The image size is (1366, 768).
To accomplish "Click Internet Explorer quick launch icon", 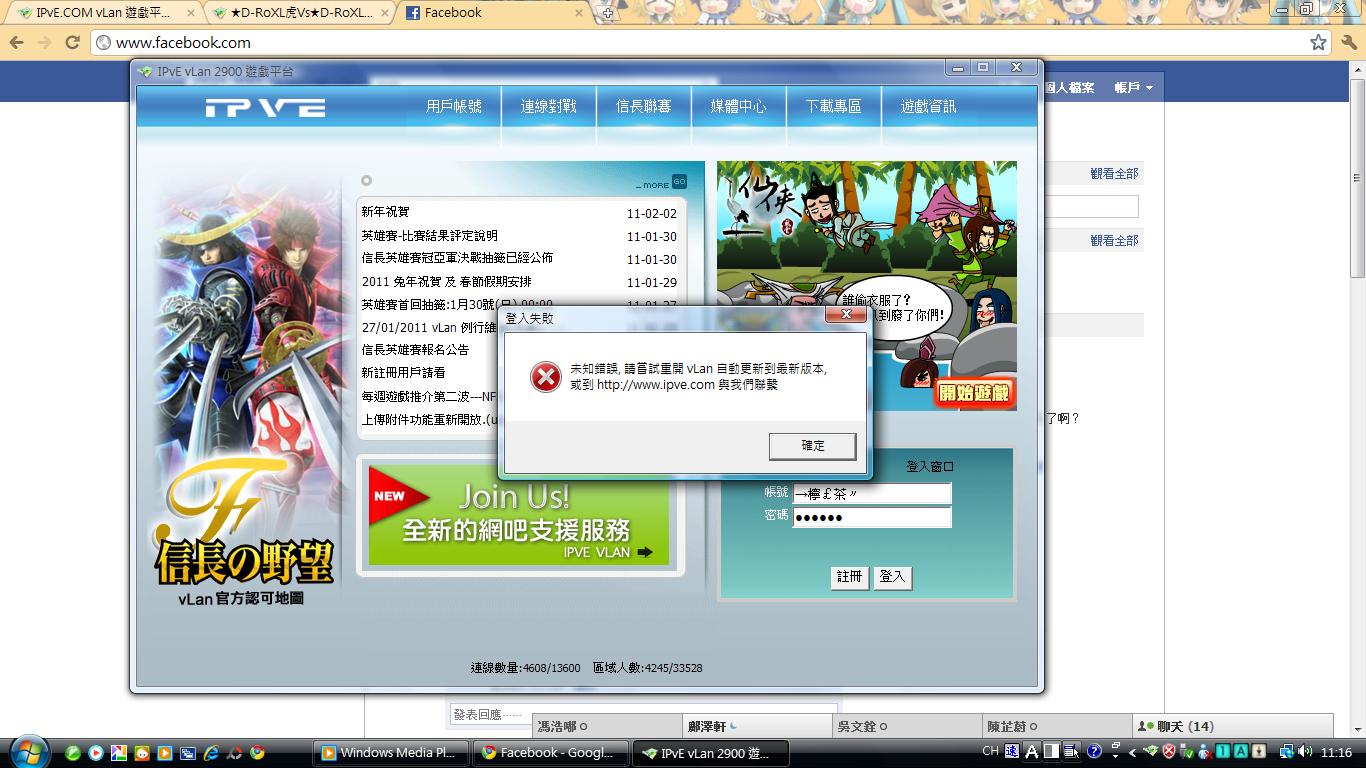I will (x=211, y=753).
